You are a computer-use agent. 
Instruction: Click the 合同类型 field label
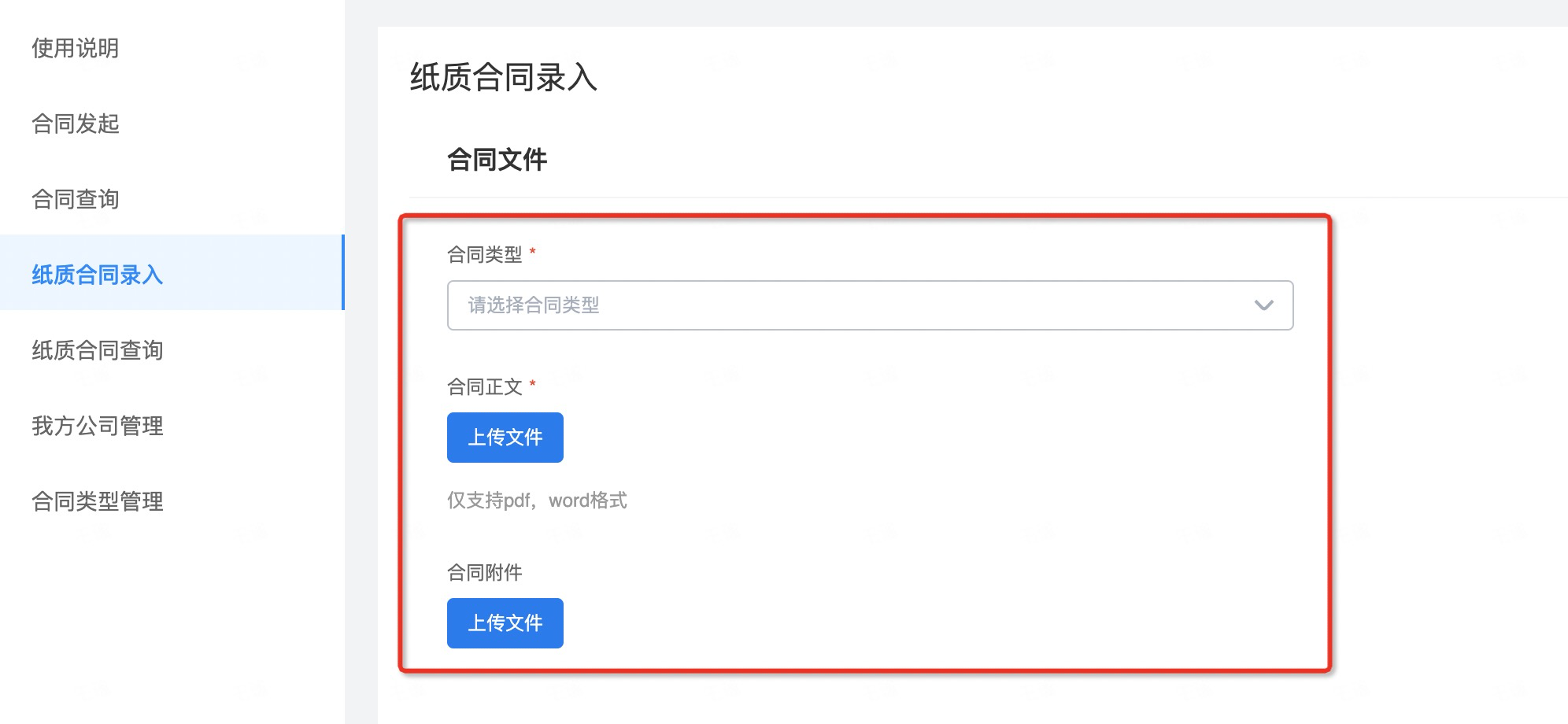(x=485, y=254)
